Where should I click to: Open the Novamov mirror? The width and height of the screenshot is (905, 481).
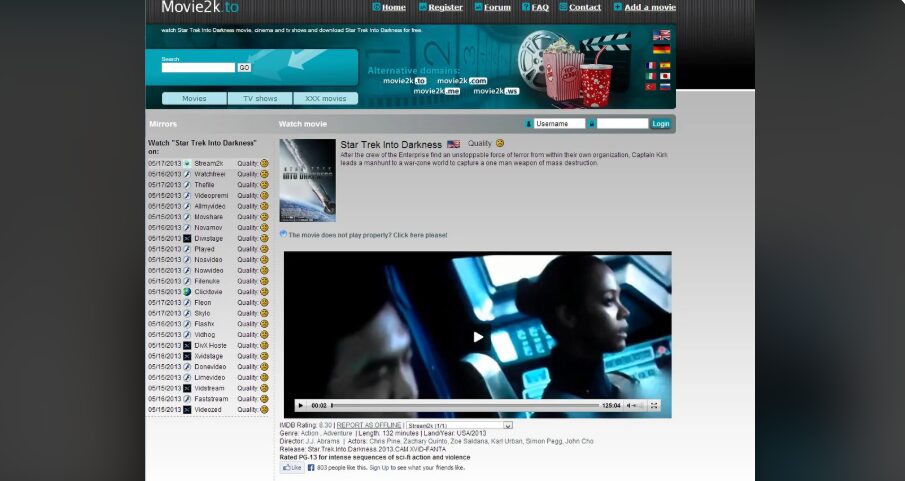[x=208, y=228]
